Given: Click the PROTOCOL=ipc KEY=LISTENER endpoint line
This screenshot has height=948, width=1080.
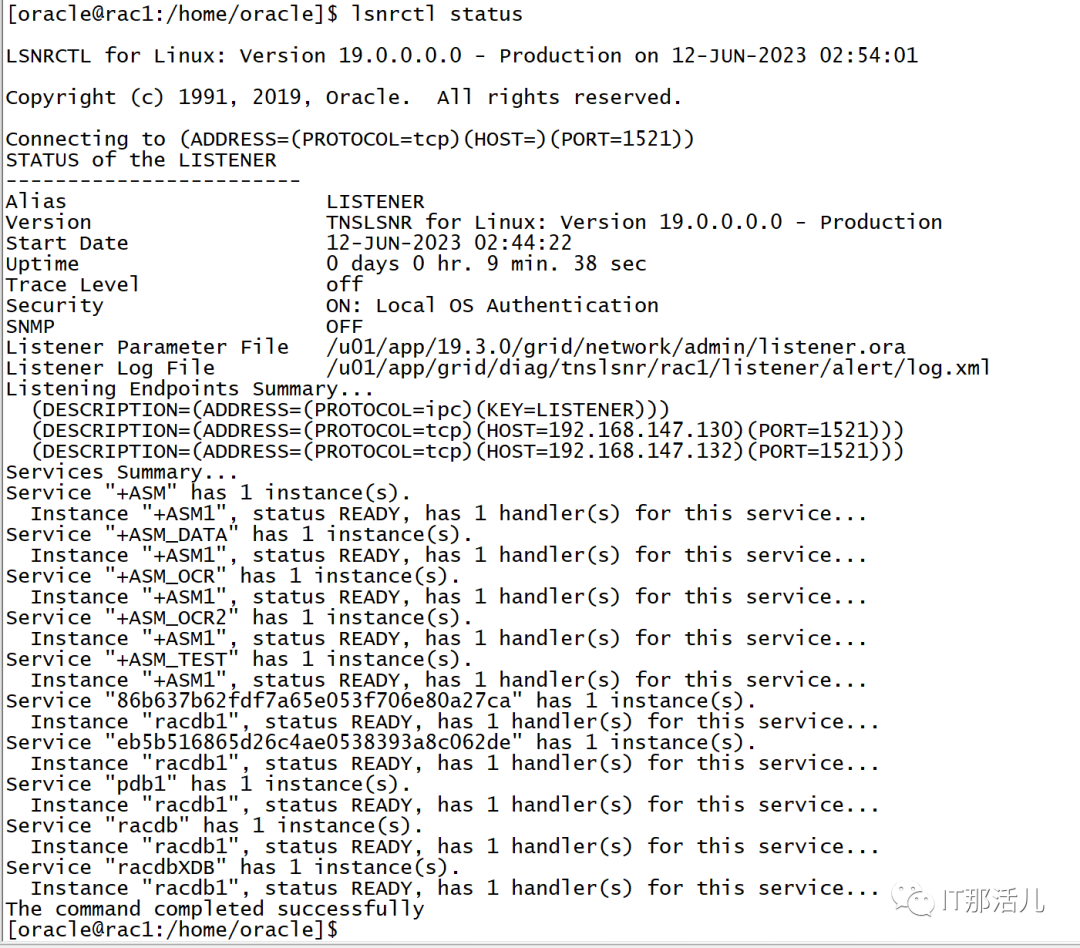Looking at the screenshot, I should pos(351,410).
